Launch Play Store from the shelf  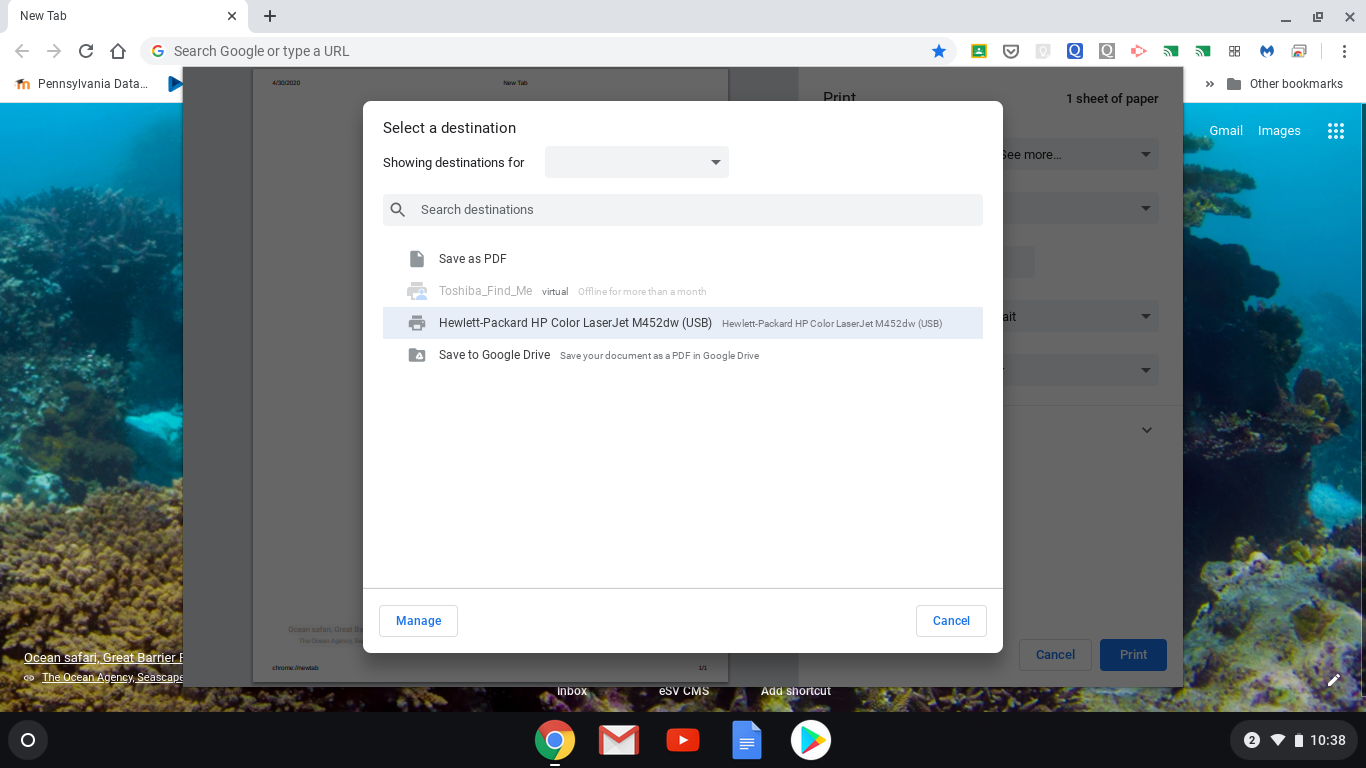pos(811,740)
